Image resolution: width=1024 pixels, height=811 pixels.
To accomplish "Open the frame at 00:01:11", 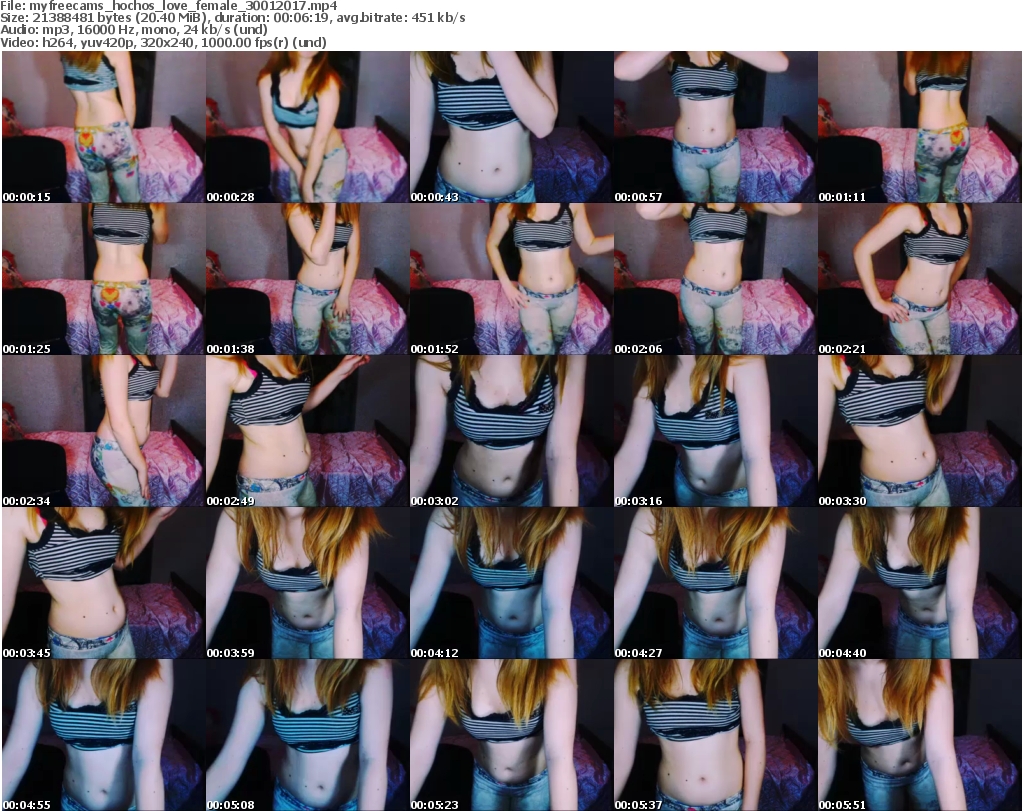I will pos(920,127).
